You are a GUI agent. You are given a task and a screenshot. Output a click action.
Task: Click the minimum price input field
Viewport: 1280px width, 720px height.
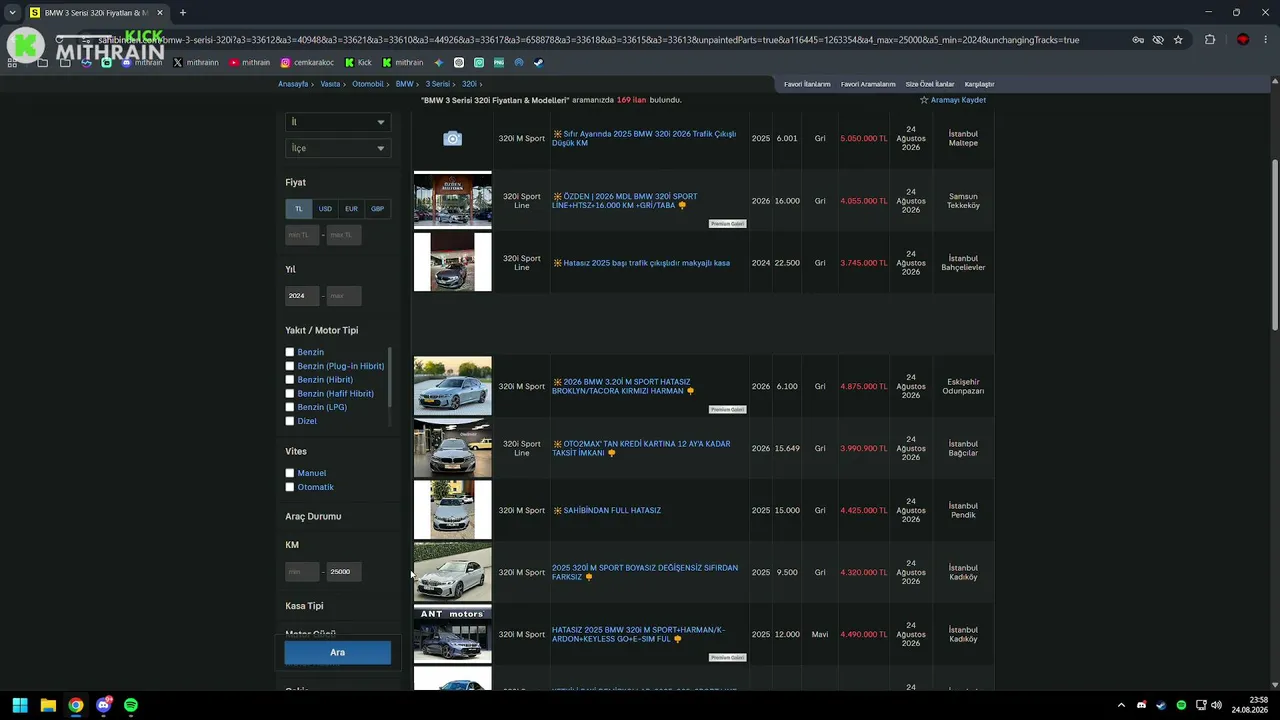pyautogui.click(x=302, y=235)
